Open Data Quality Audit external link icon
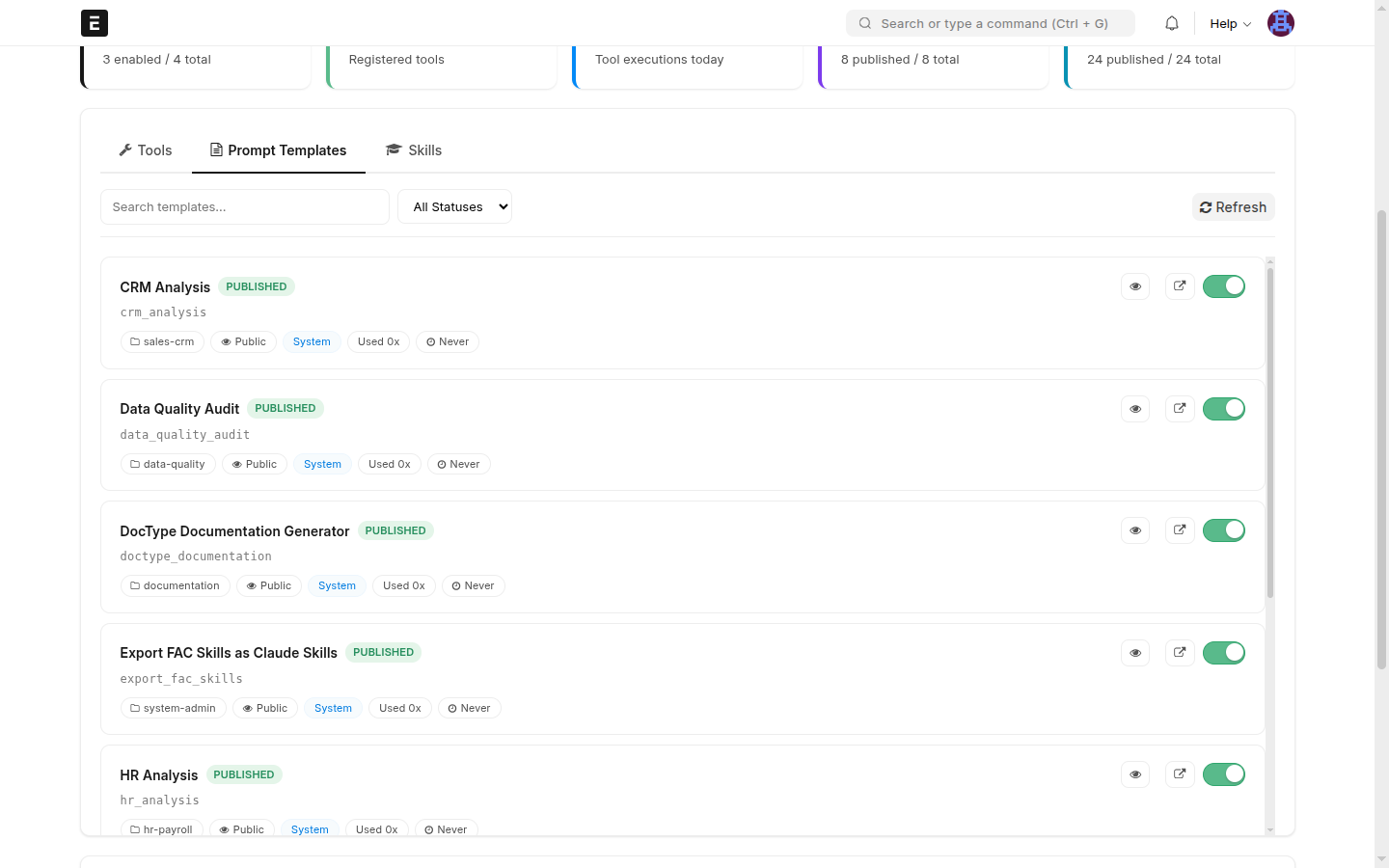This screenshot has height=868, width=1389. [1180, 409]
